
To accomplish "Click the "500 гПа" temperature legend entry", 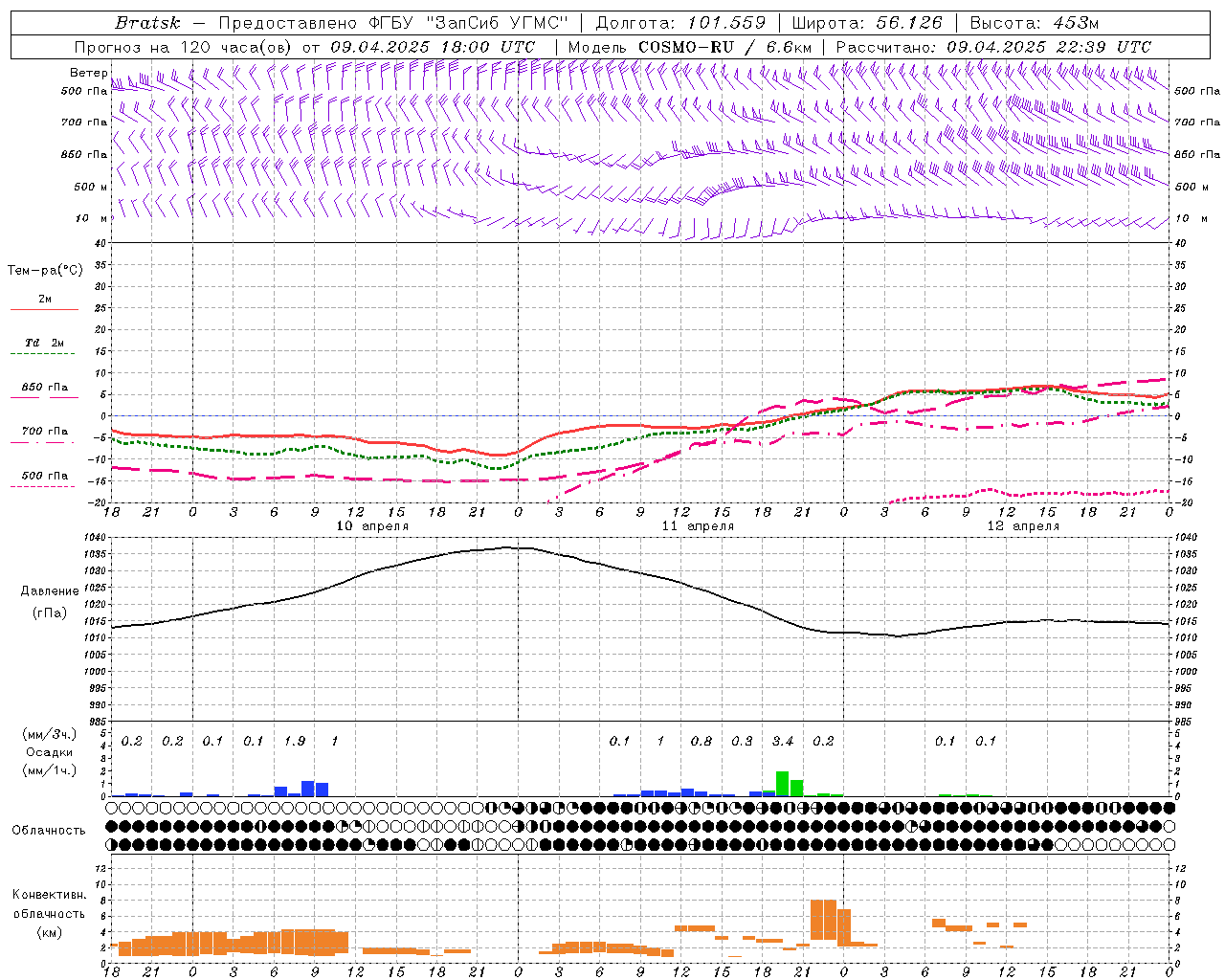I will 45,476.
